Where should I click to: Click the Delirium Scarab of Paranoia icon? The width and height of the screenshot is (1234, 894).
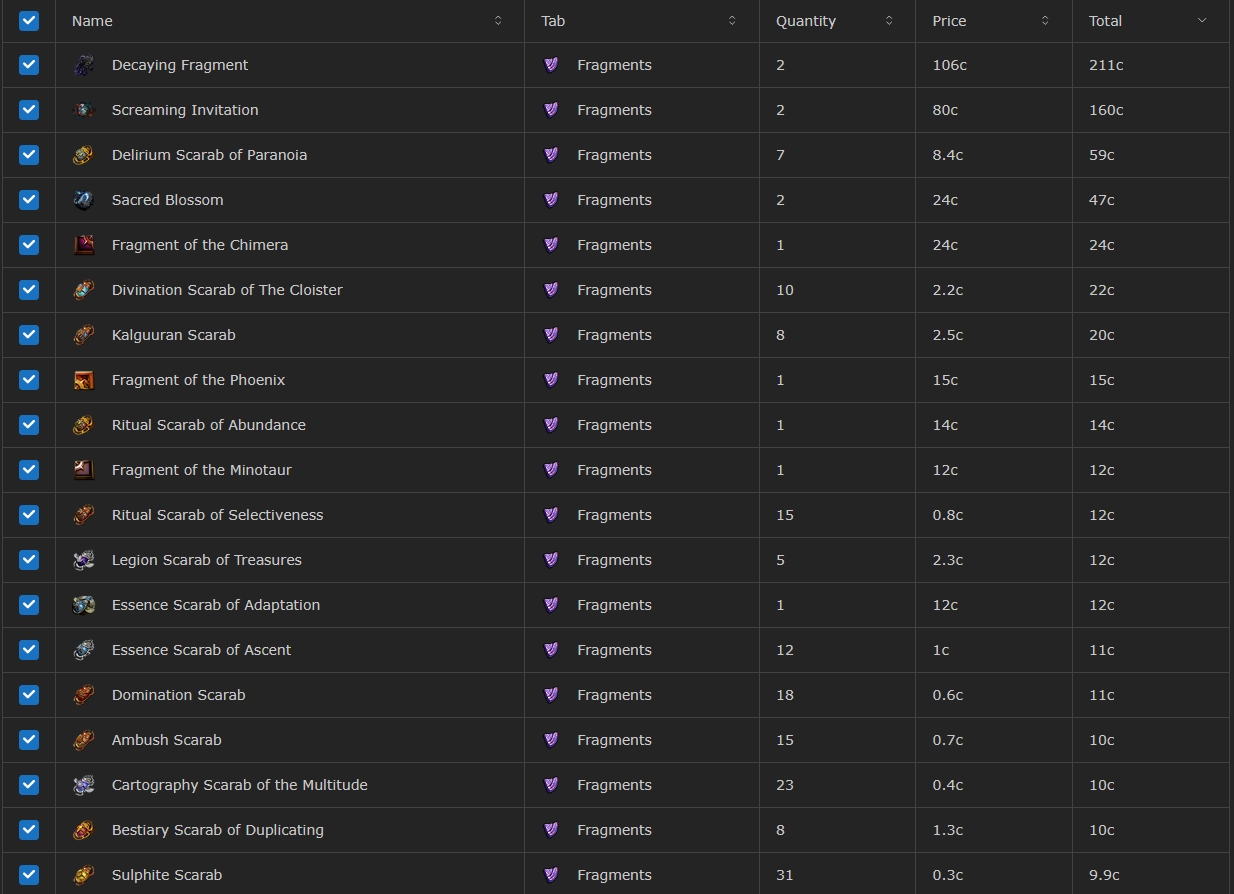84,155
